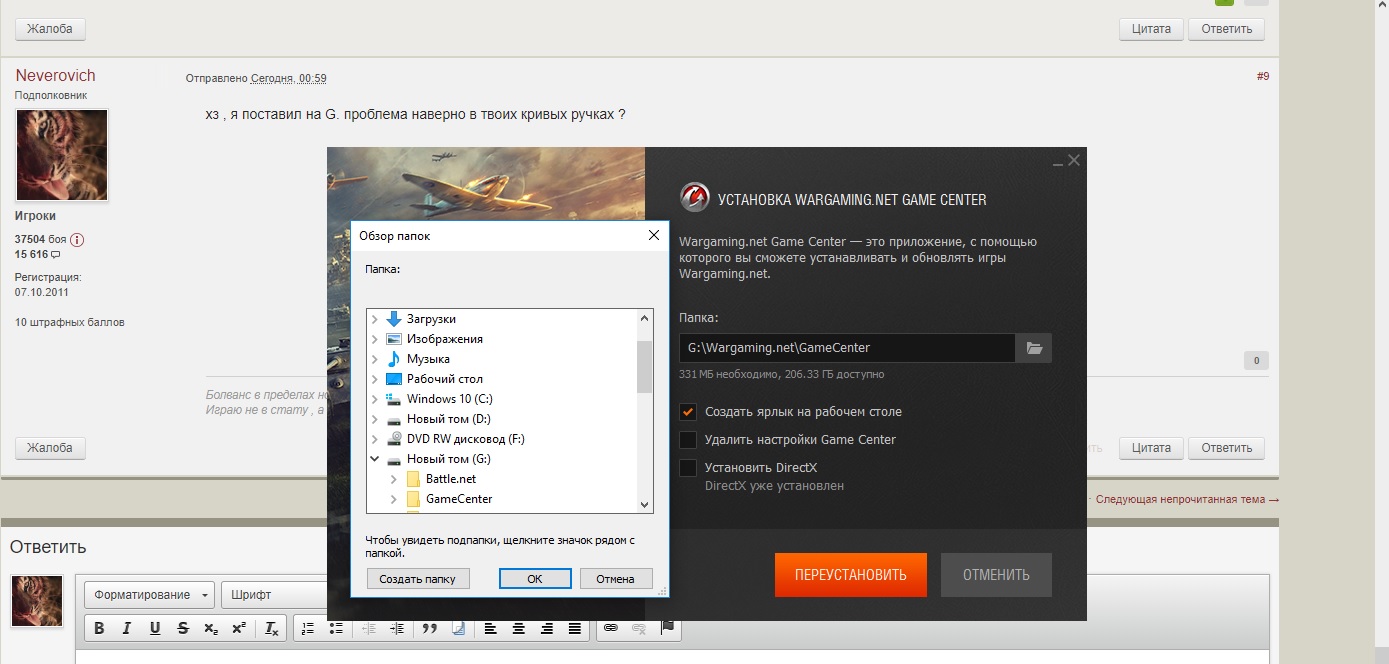This screenshot has height=664, width=1389.
Task: Open the Шрифт font dropdown
Action: [275, 595]
